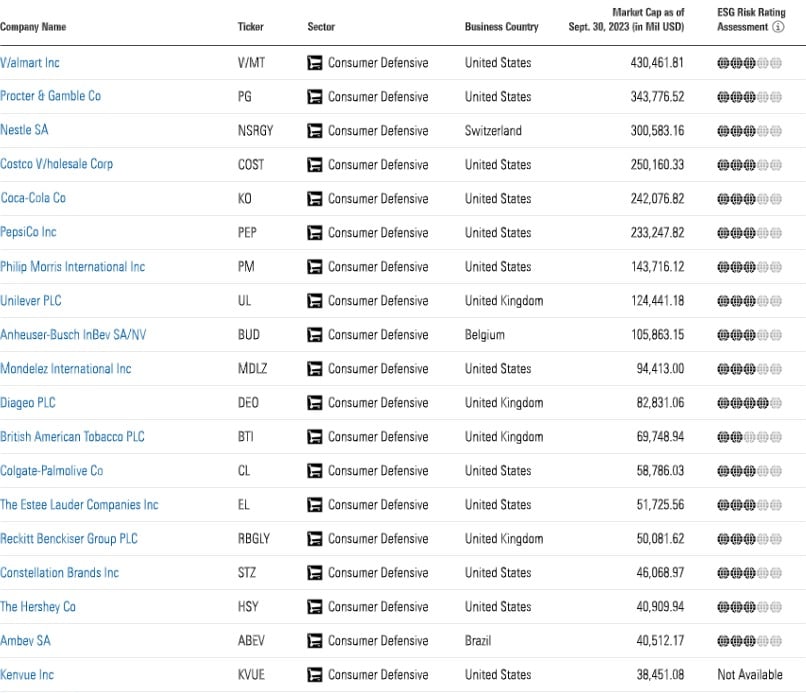
Task: Open the PepsiCo Inc company link
Action: pyautogui.click(x=29, y=232)
